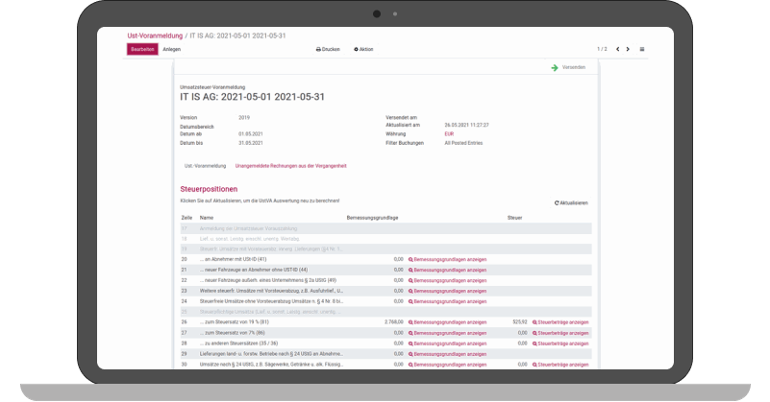Click the Bearbeiten edit button
Viewport: 770px width, 402px height.
[142, 49]
